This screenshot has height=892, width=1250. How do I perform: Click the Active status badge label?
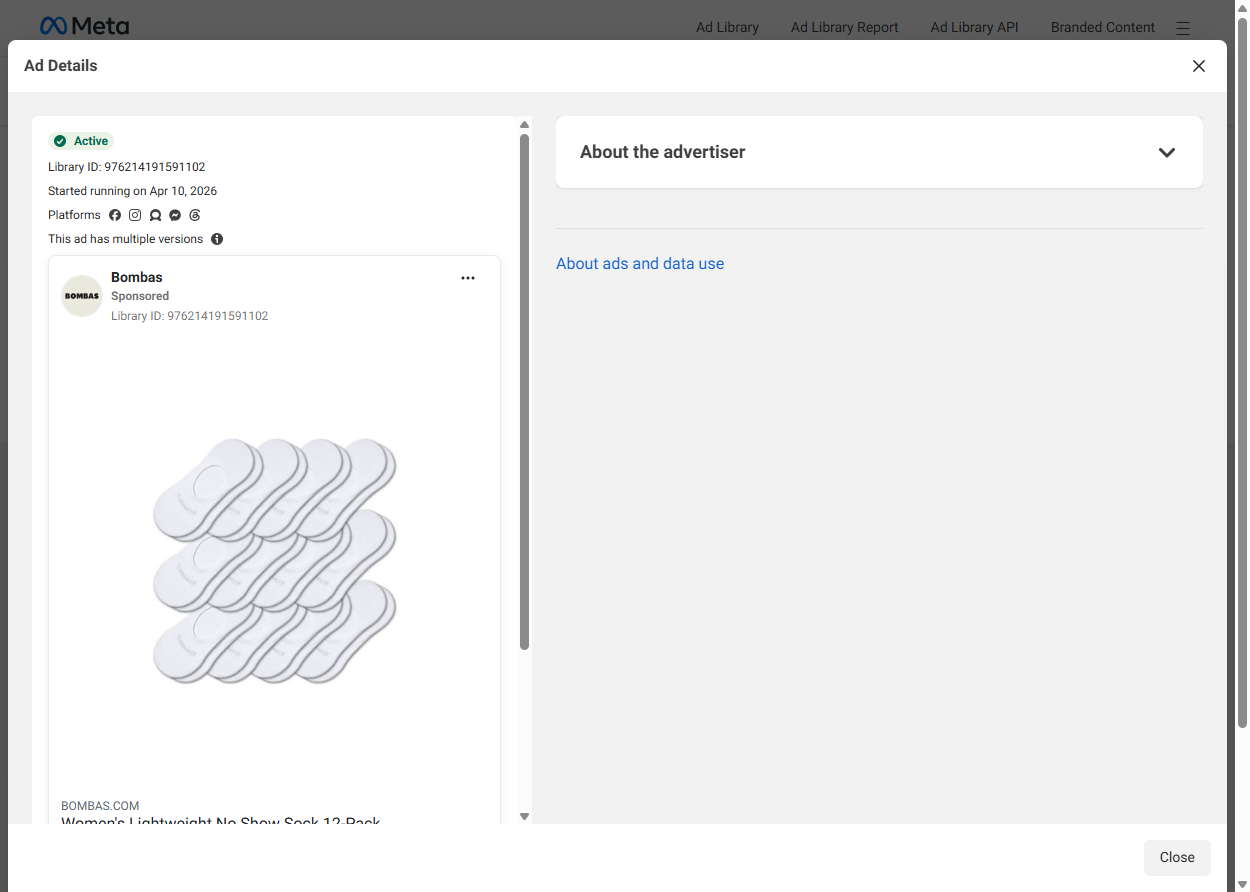[91, 141]
